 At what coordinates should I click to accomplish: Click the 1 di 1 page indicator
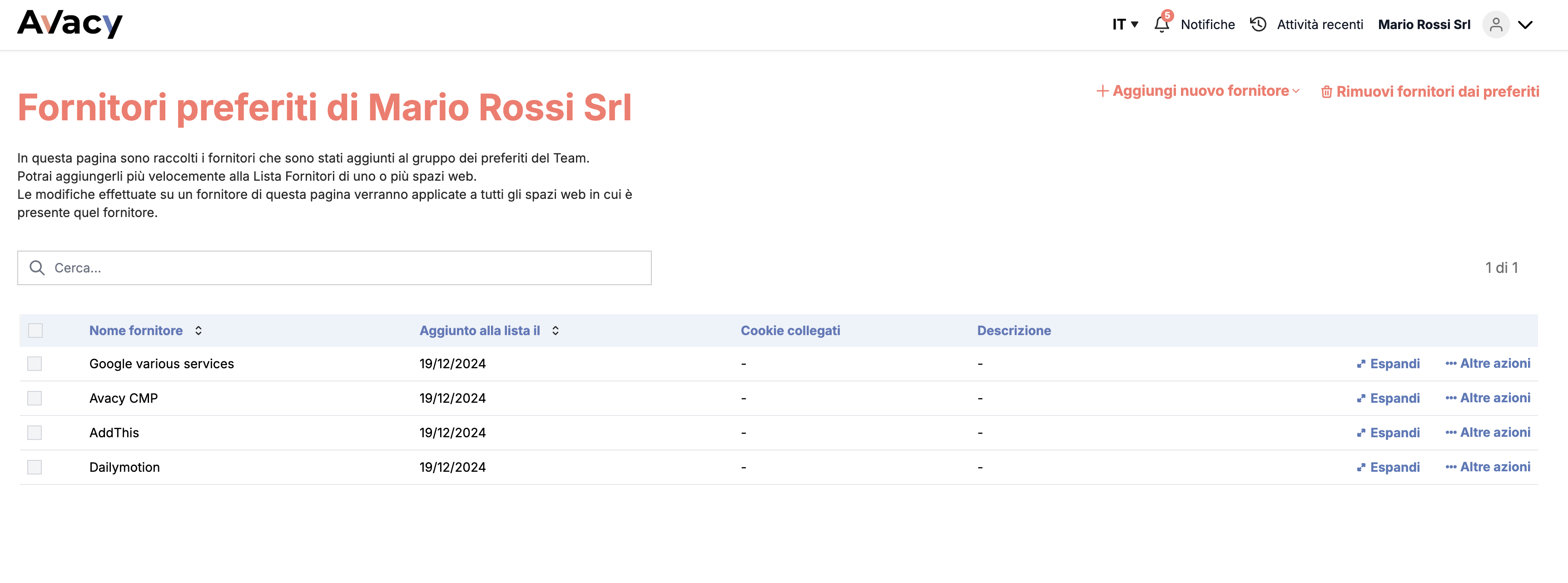pos(1501,268)
